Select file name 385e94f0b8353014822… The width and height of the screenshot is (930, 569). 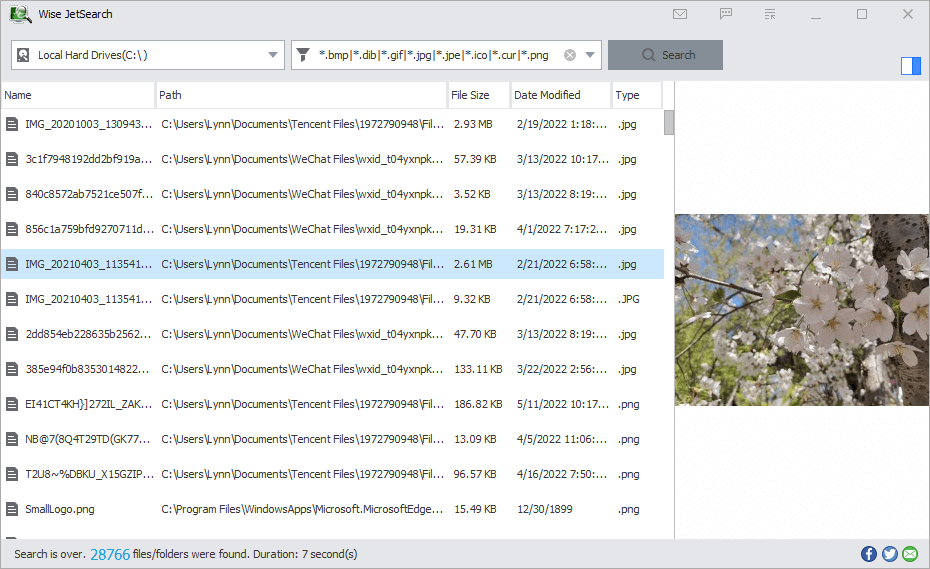(x=88, y=369)
